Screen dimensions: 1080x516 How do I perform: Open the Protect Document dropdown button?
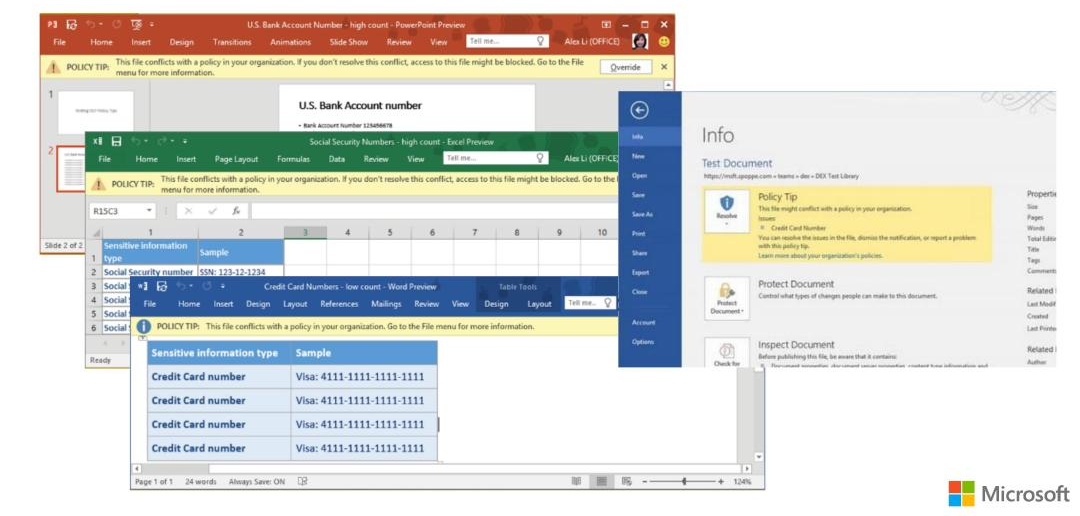tap(727, 298)
